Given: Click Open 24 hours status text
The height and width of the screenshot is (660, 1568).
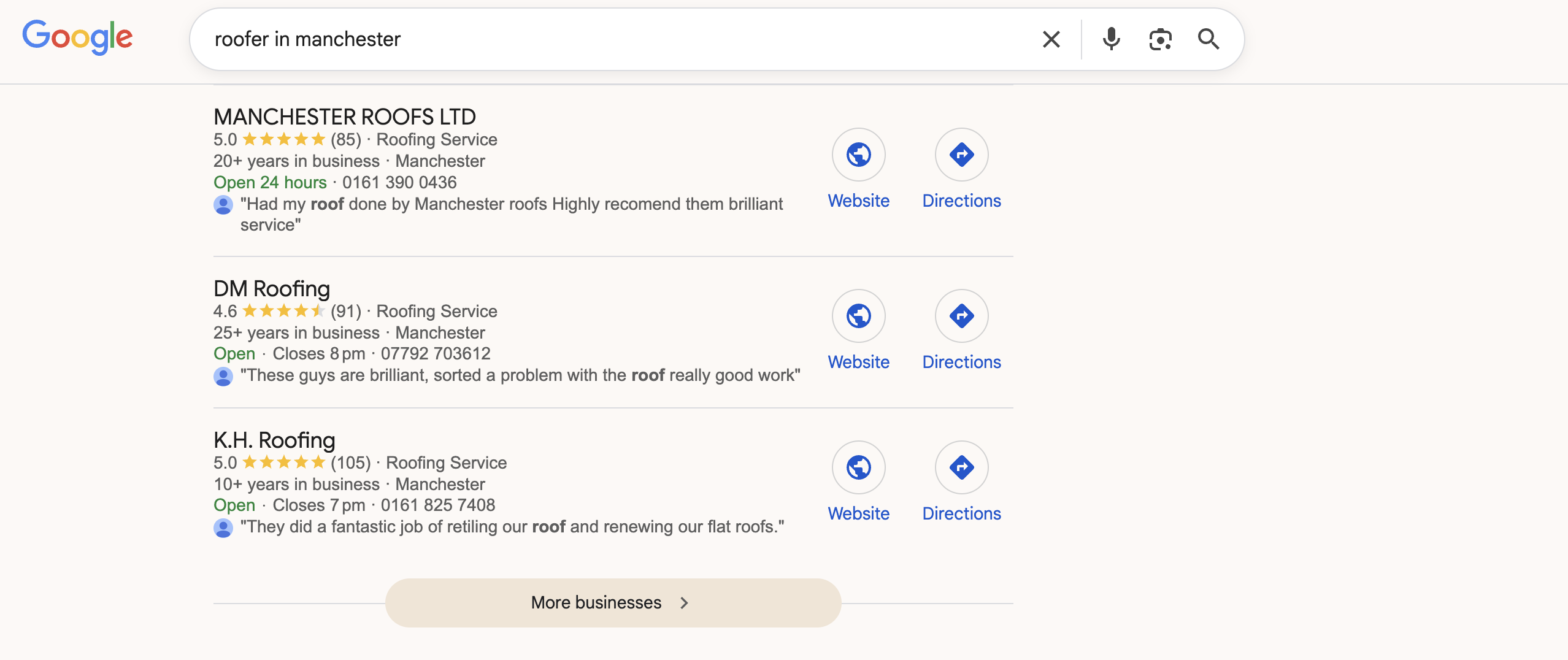Looking at the screenshot, I should pos(270,182).
